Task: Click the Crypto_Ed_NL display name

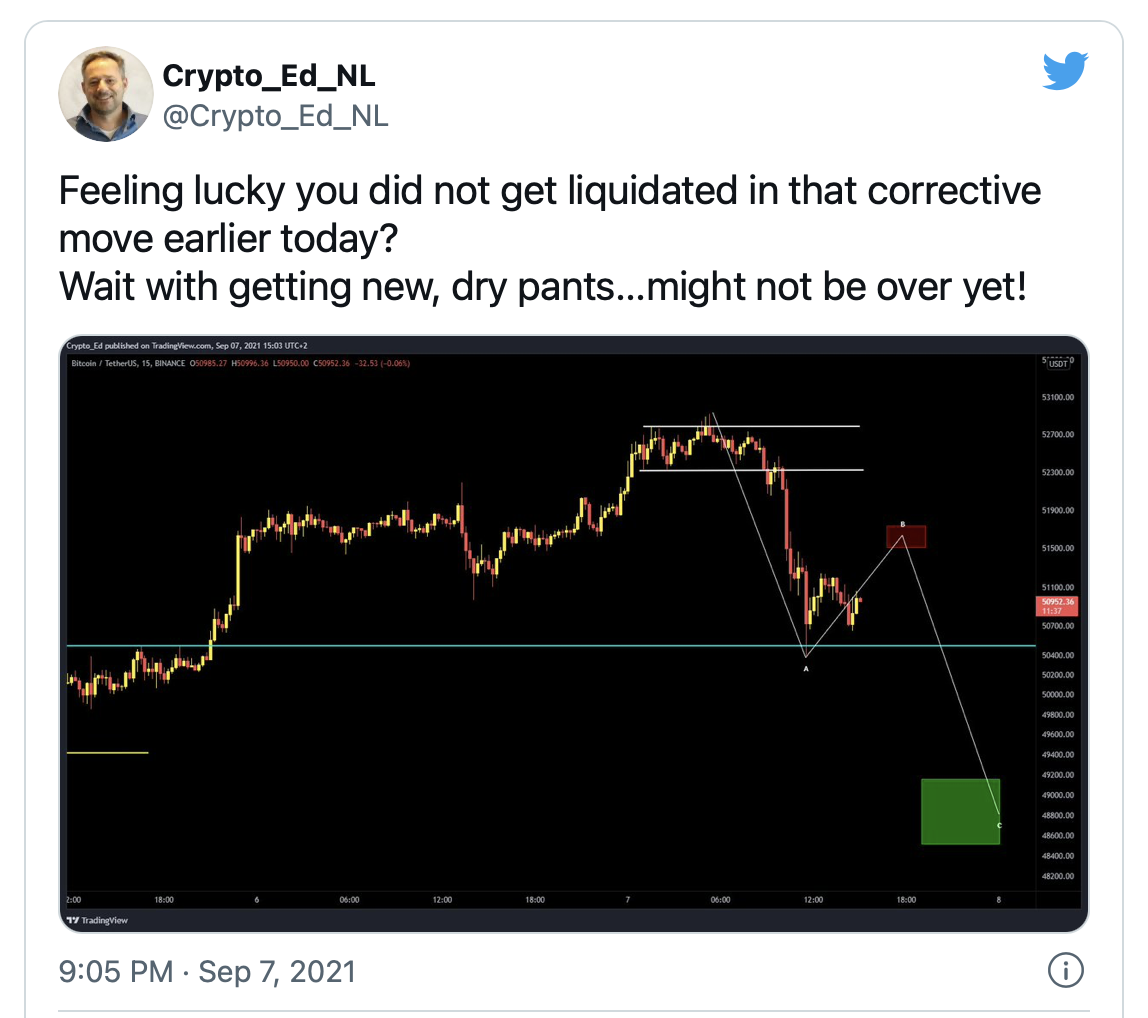Action: pos(269,75)
